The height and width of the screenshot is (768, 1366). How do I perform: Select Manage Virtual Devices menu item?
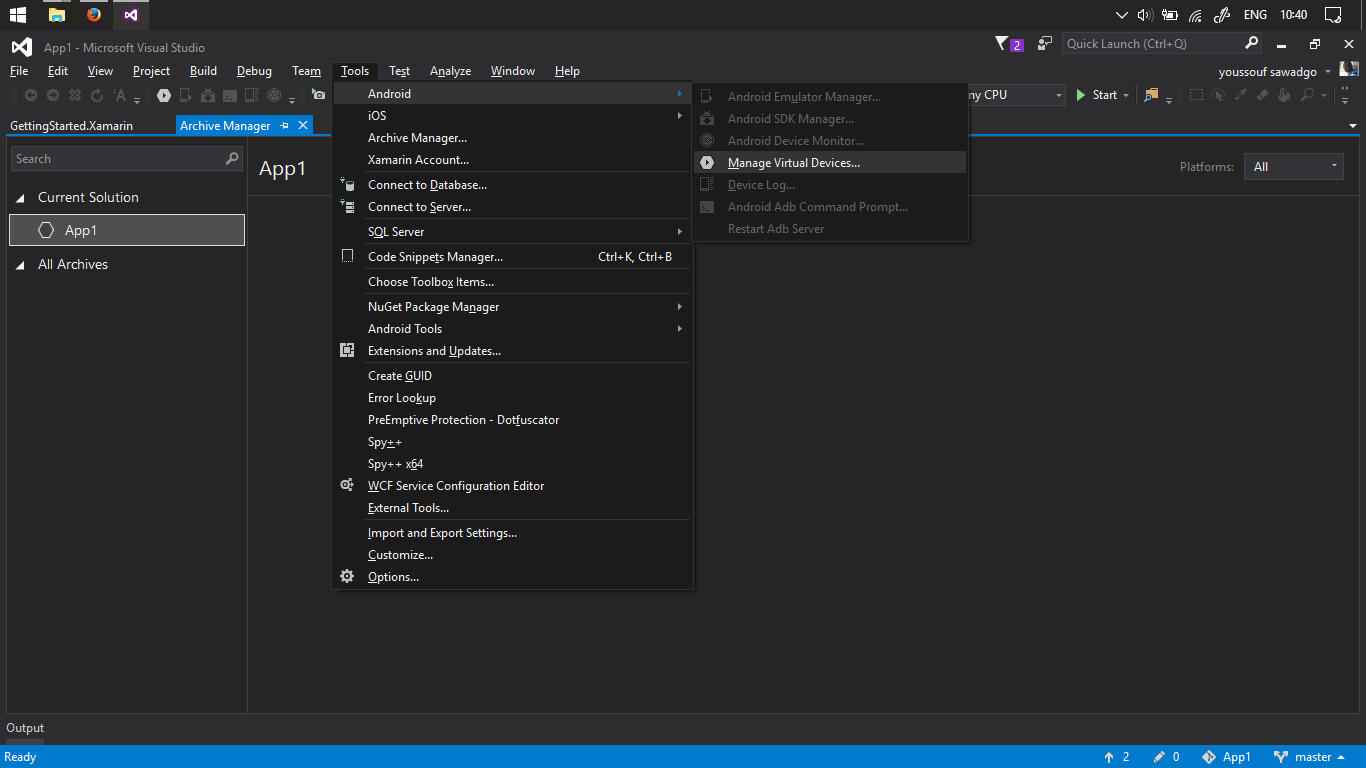point(830,163)
